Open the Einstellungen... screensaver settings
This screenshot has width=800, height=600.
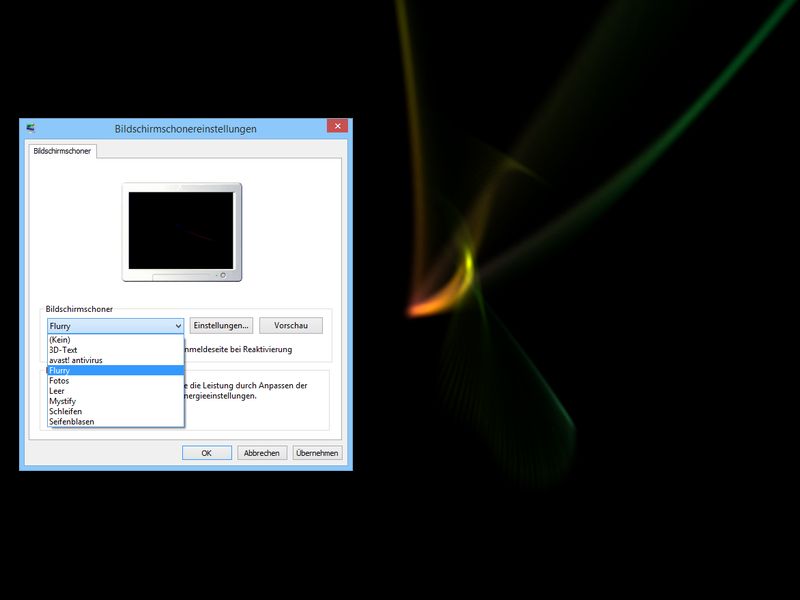tap(221, 326)
